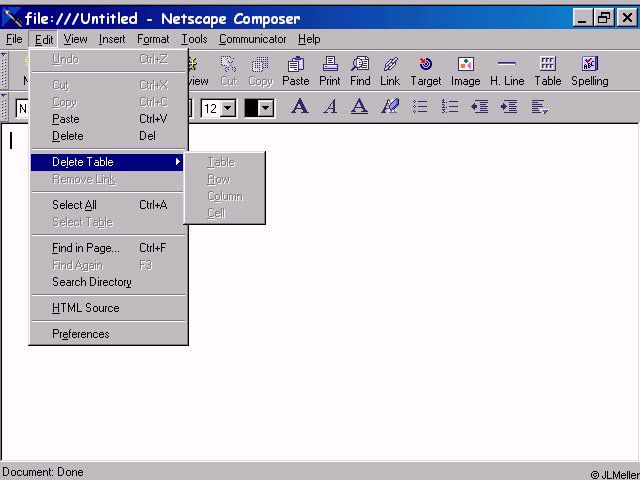Click the Composer title bar pen icon
This screenshot has height=480, width=640.
[x=12, y=18]
